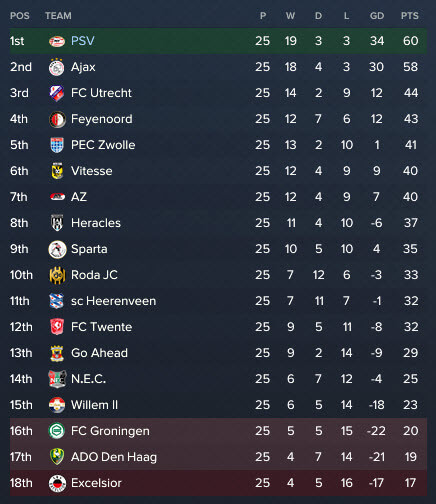Viewport: 436px width, 504px height.
Task: Click the FC Groningen green logo
Action: [57, 431]
